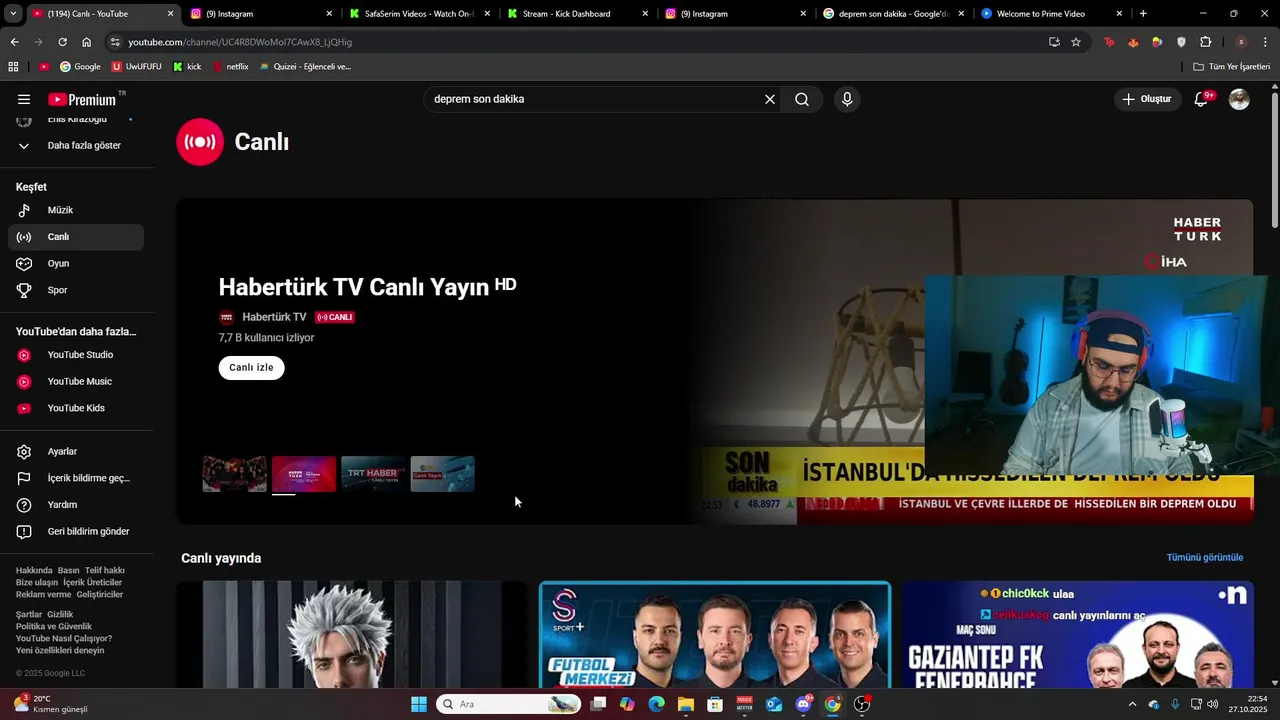
Task: Click the browser home button
Action: click(86, 42)
